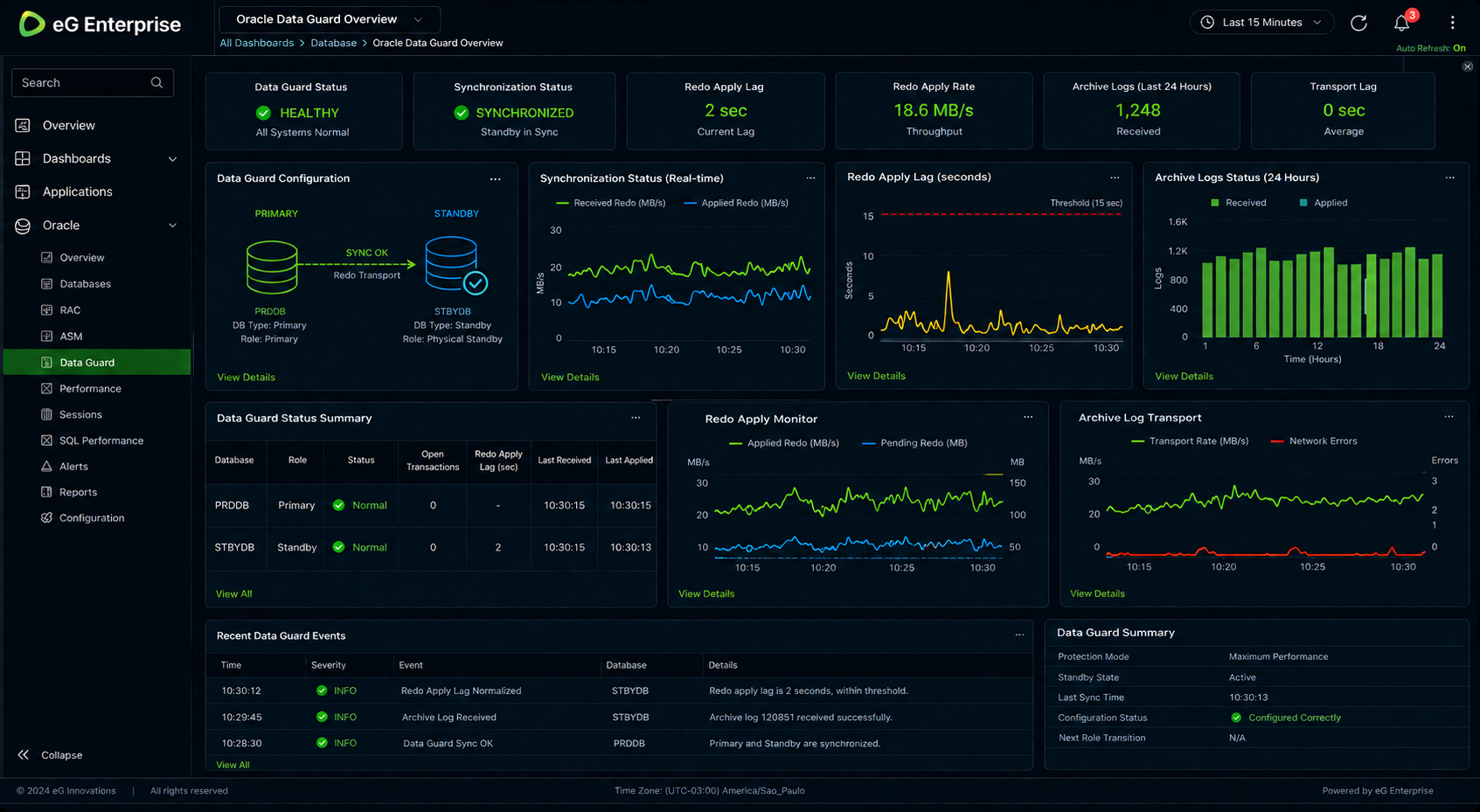Click the ASM submenu icon
The height and width of the screenshot is (812, 1480).
(x=46, y=336)
